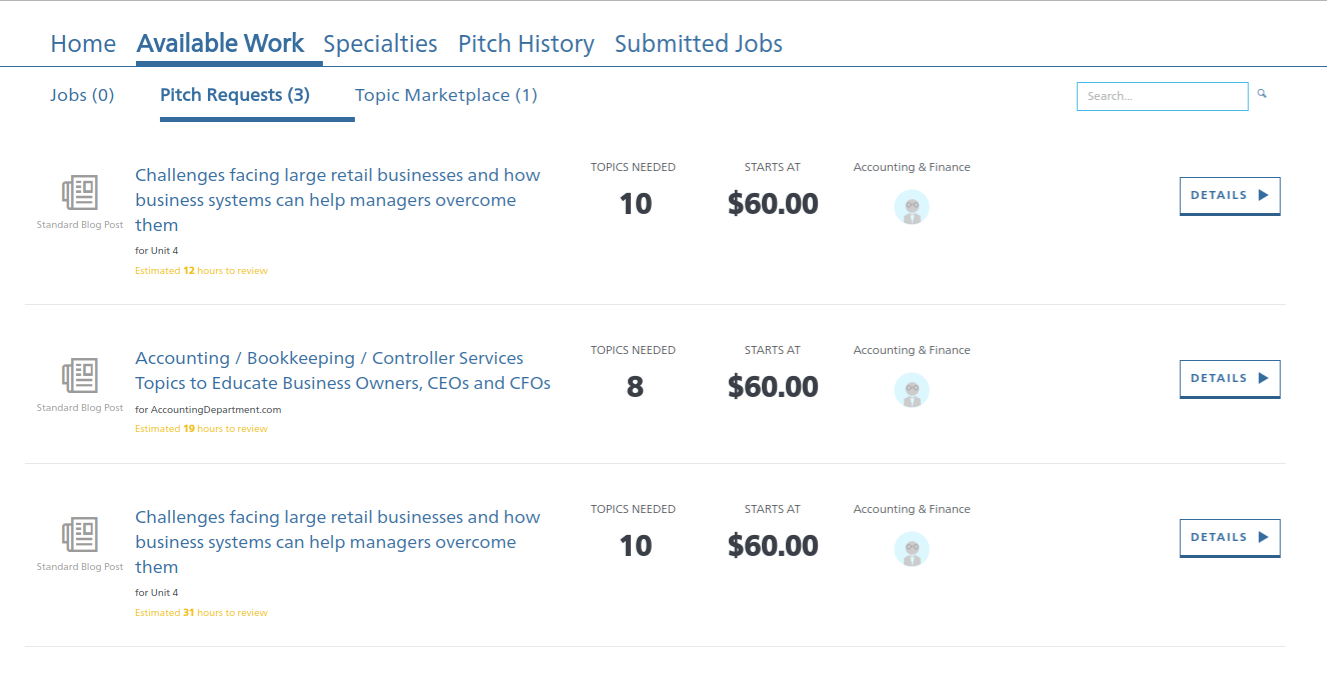Screen dimensions: 1327x675
Task: Go to the Home tab
Action: [83, 44]
